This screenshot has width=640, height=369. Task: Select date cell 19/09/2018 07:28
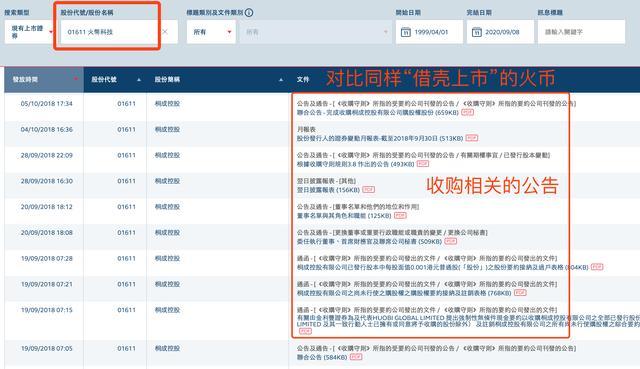click(x=47, y=258)
